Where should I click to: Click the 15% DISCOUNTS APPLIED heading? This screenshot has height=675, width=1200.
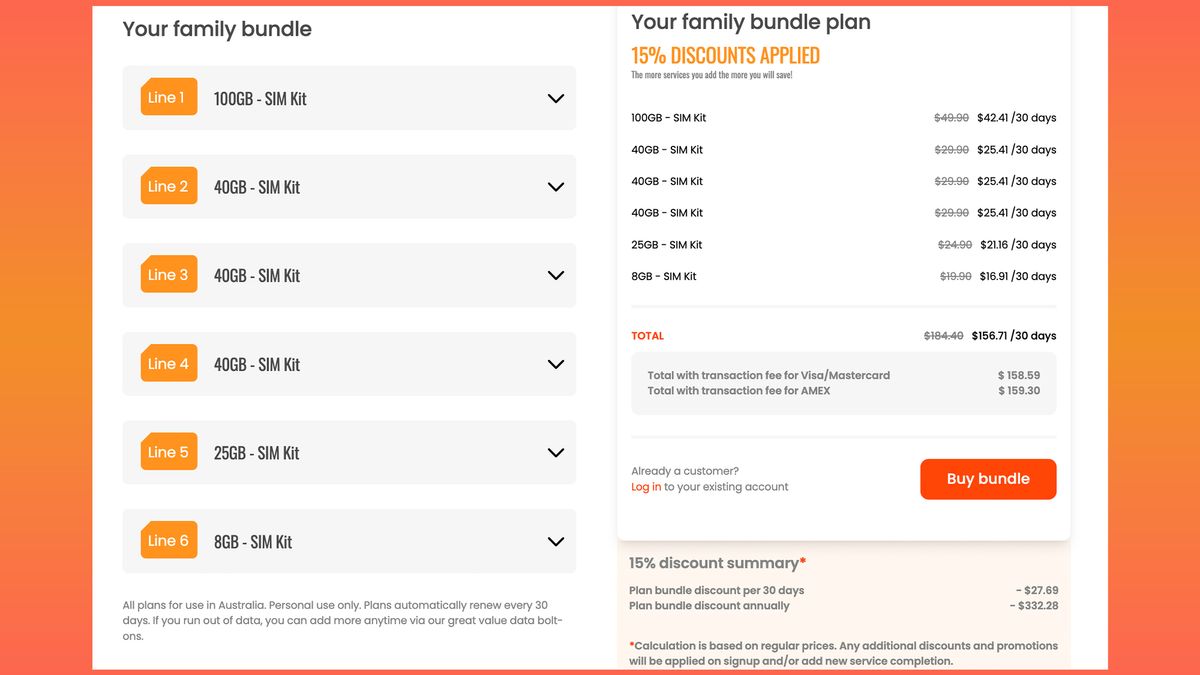point(725,56)
